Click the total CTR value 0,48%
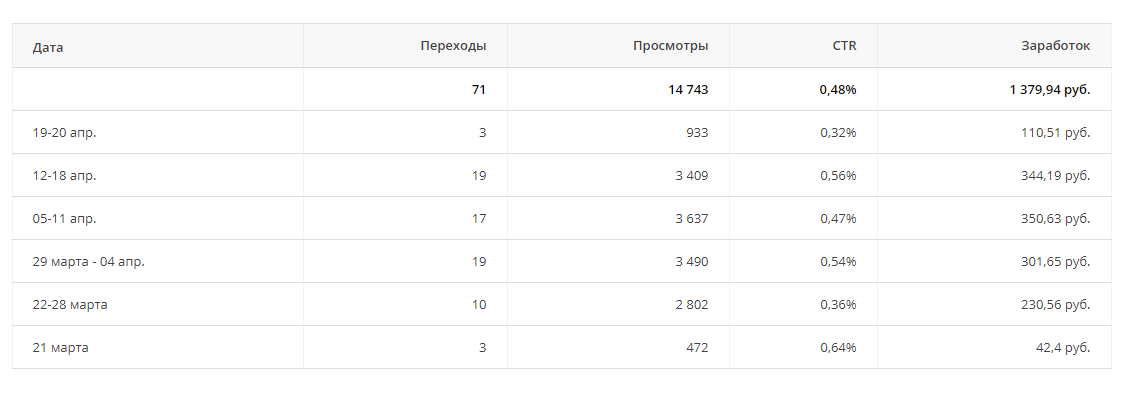1125x403 pixels. point(837,90)
